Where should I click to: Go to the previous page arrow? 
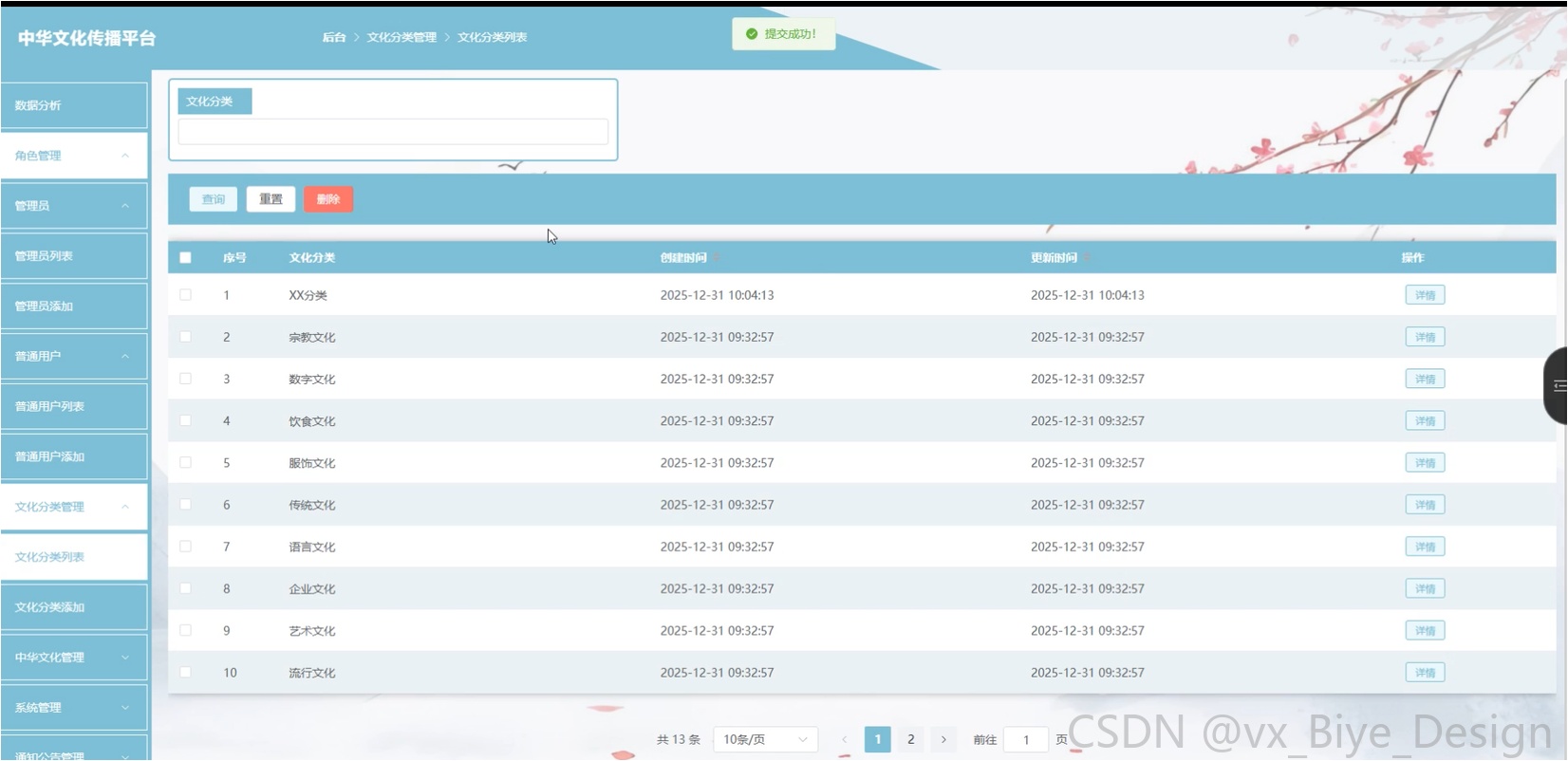[x=844, y=739]
